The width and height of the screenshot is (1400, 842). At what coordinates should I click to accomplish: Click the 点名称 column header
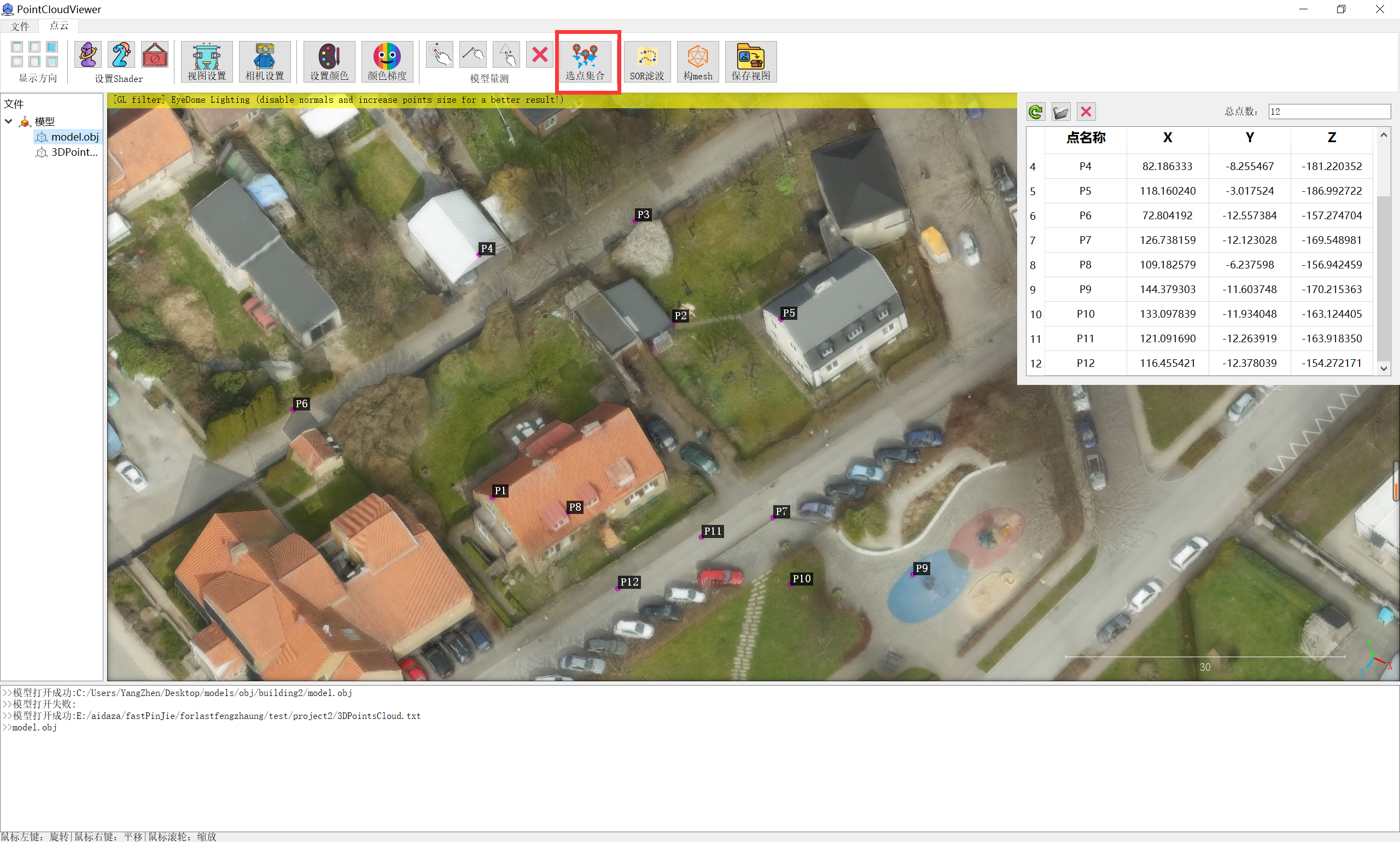(1086, 137)
